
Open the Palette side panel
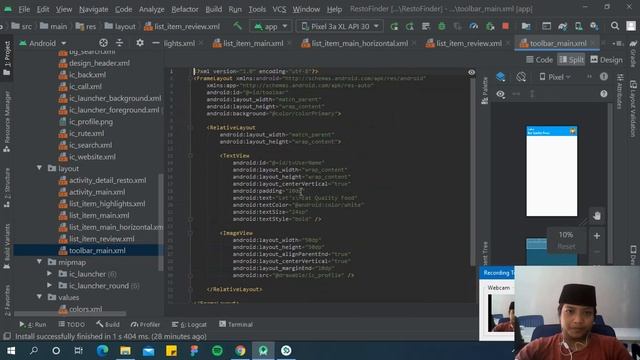point(485,91)
